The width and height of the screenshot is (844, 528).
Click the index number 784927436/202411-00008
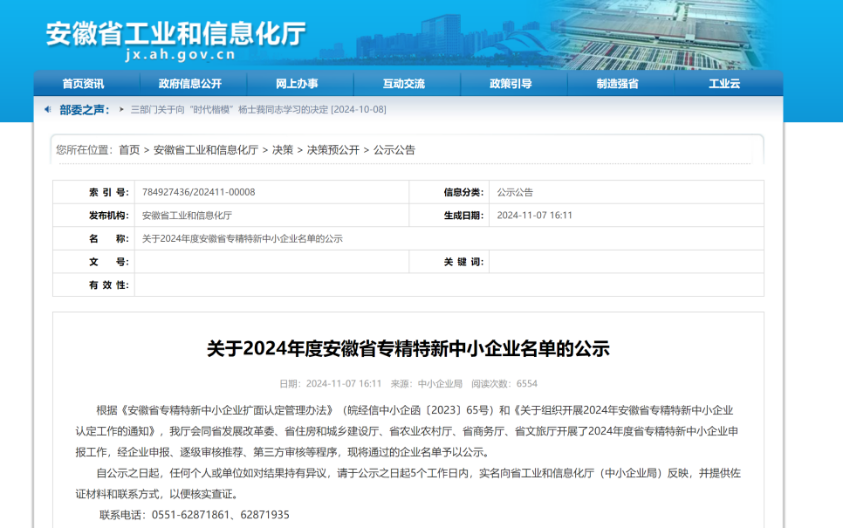pos(198,192)
